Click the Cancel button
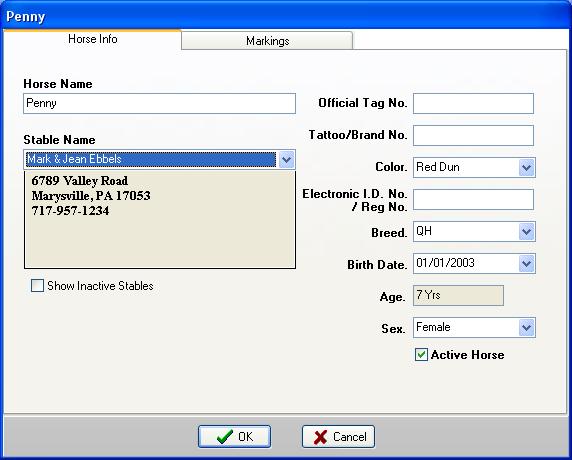The image size is (572, 460). pos(338,437)
